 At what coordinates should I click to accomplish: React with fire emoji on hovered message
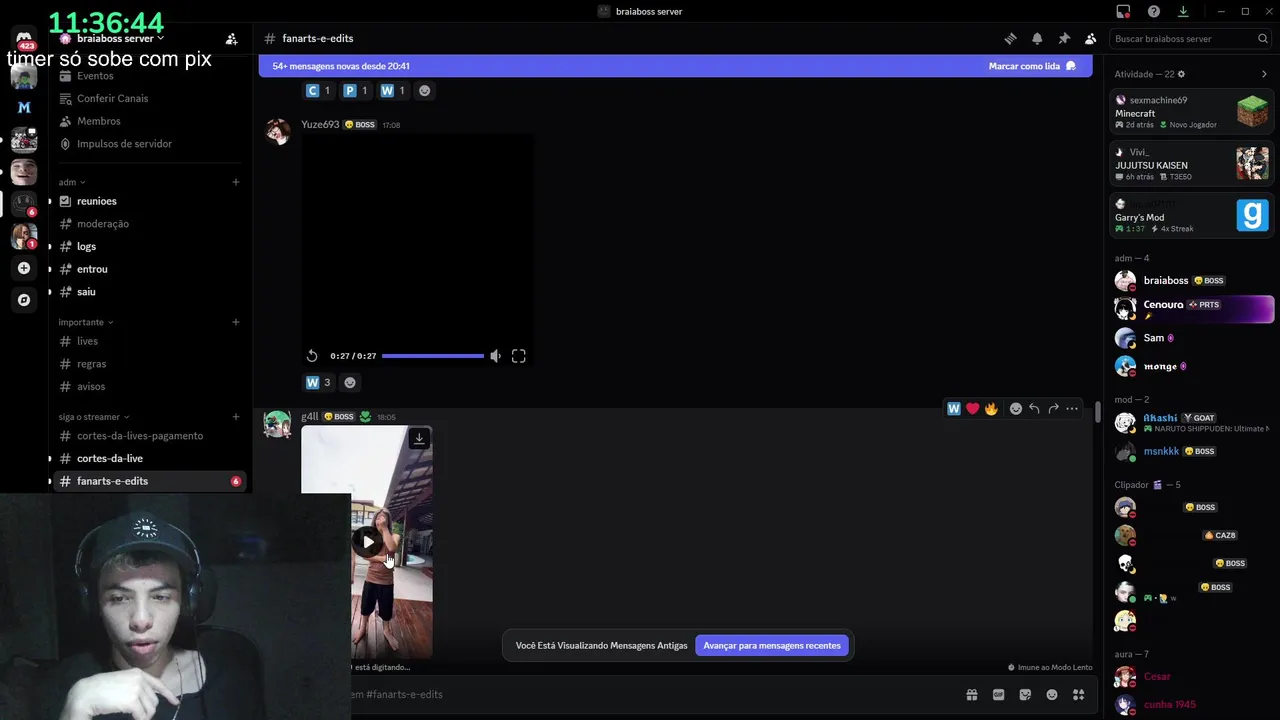pyautogui.click(x=991, y=408)
